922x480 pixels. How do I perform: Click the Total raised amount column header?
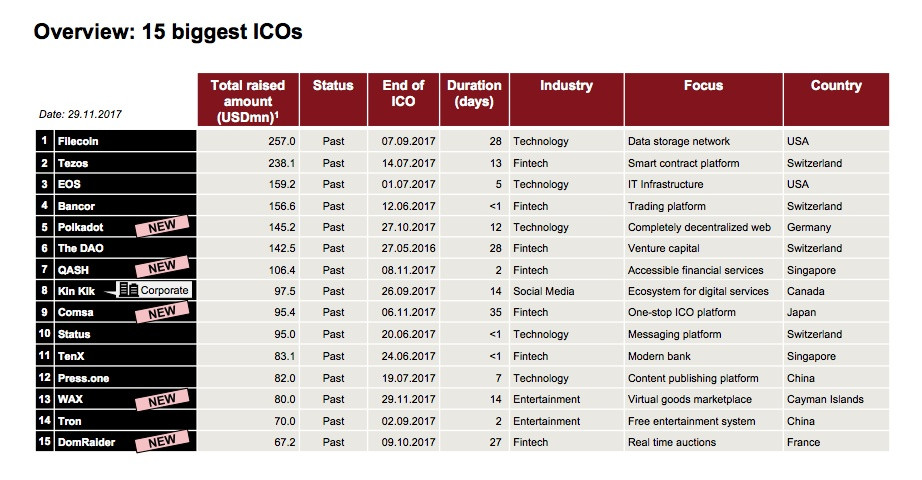click(x=248, y=100)
